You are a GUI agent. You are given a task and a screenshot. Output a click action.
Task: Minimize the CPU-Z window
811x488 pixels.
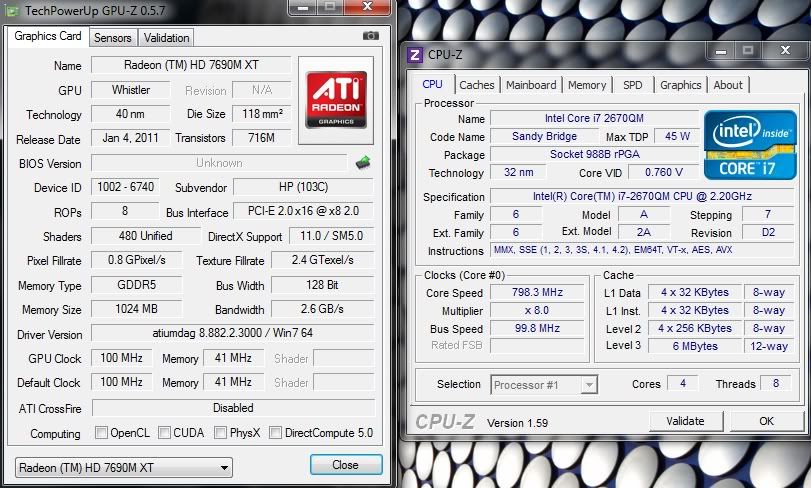[720, 51]
